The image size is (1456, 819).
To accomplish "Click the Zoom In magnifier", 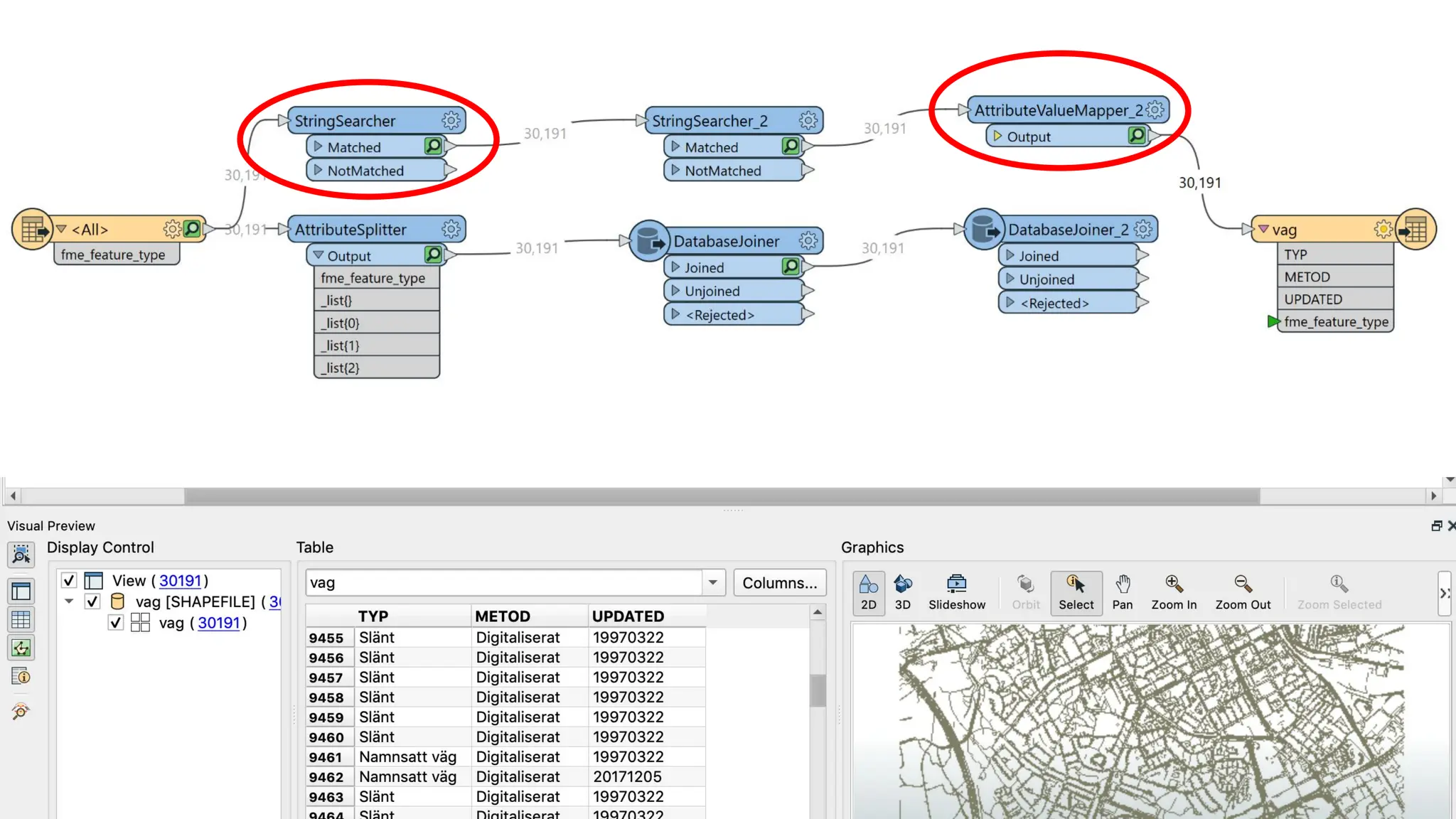I will pos(1174,592).
